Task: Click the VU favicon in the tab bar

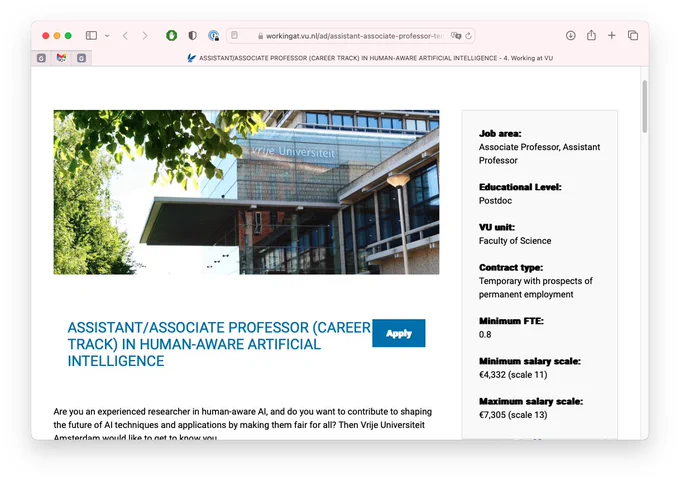Action: click(191, 58)
